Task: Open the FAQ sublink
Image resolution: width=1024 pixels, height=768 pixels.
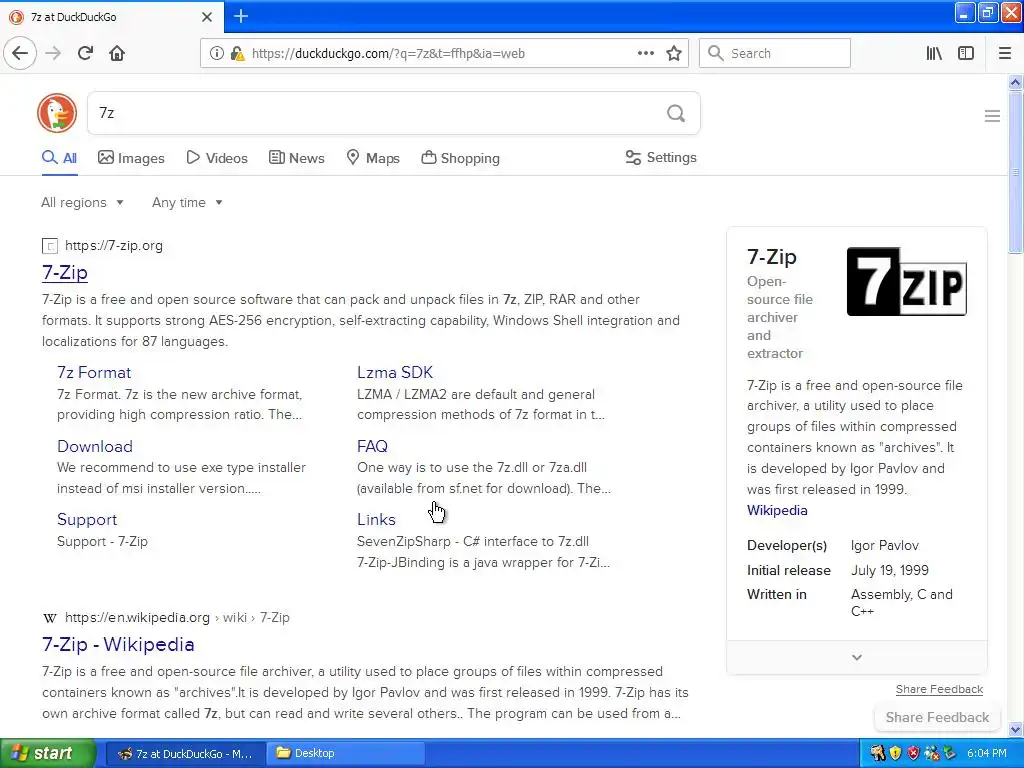Action: tap(372, 446)
